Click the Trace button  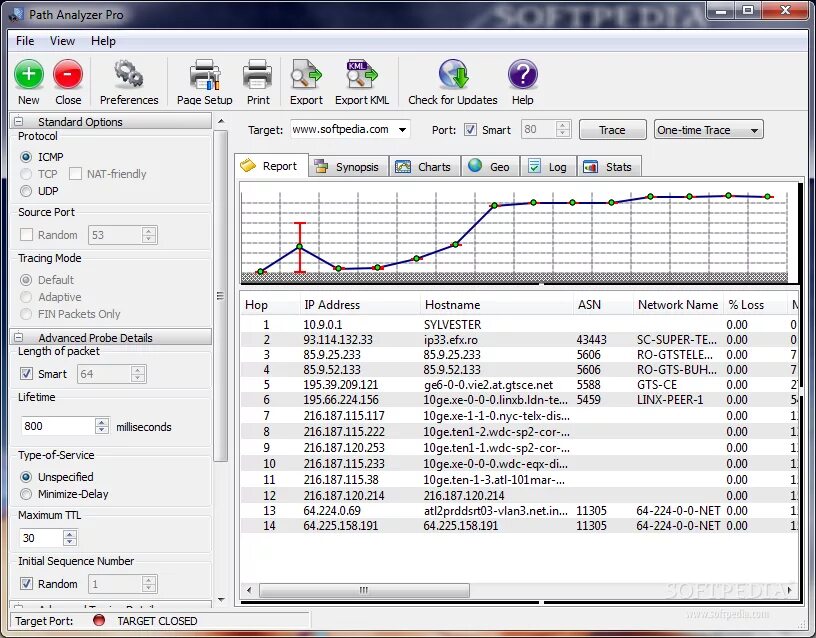[613, 130]
